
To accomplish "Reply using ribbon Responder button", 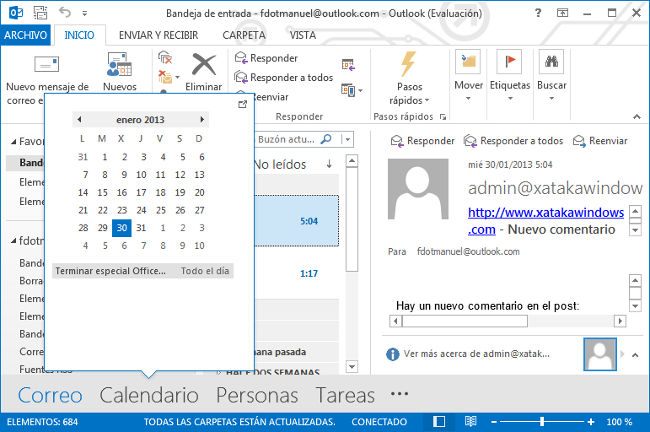I will click(266, 58).
